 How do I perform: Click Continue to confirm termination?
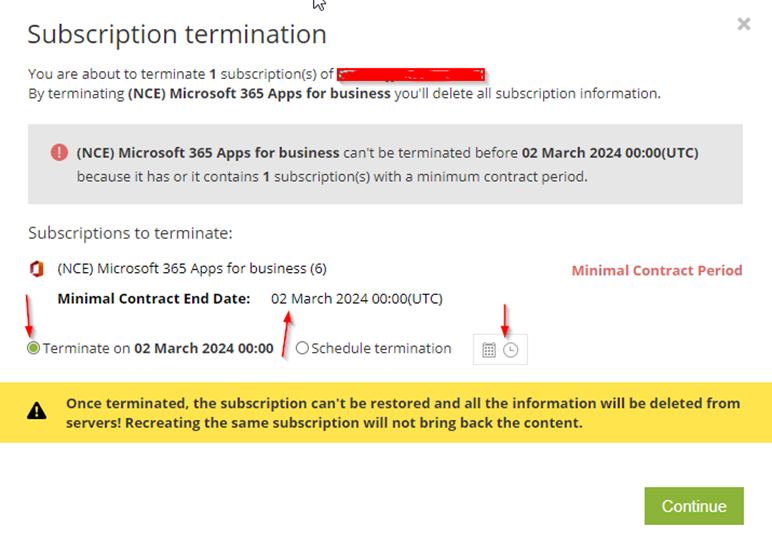694,506
